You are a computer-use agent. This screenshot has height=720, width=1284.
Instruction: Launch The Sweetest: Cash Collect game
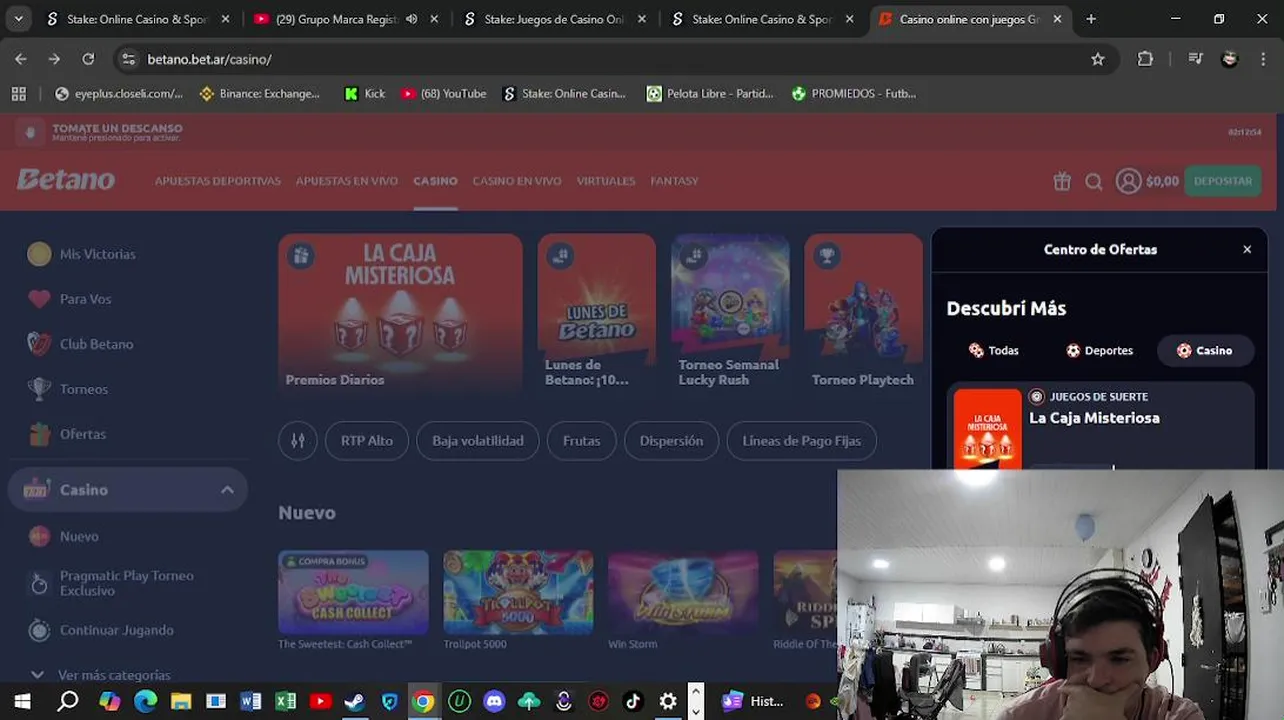(353, 592)
